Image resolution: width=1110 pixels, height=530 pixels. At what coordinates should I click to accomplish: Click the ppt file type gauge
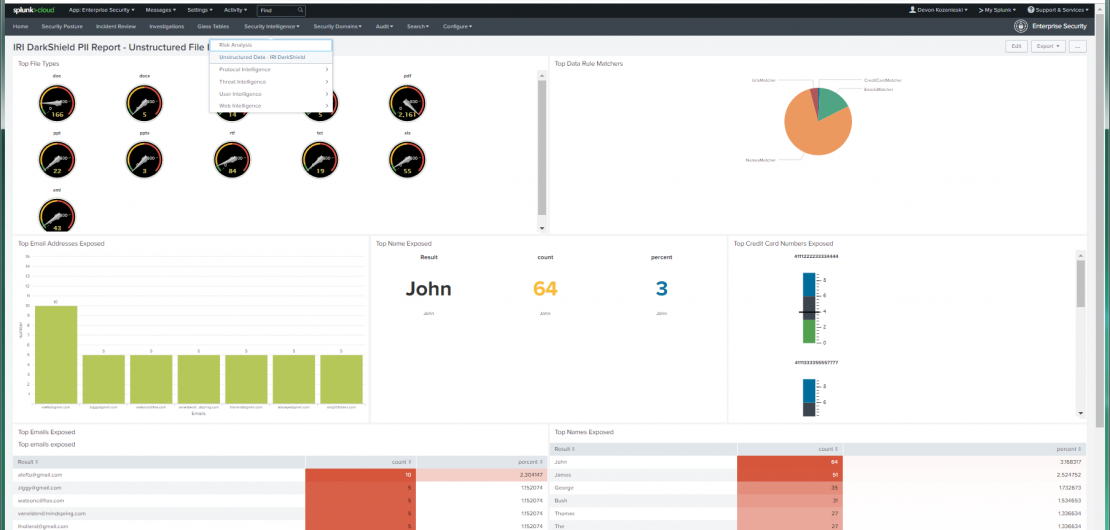point(57,160)
